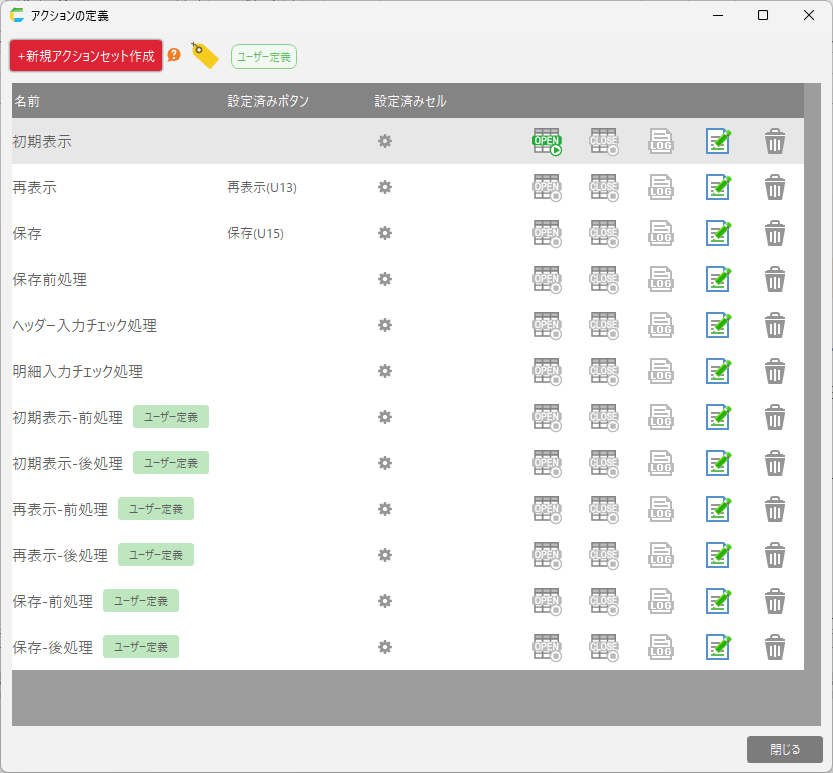Open LOG icon for 初期表示-後処理 row
833x773 pixels.
[661, 463]
